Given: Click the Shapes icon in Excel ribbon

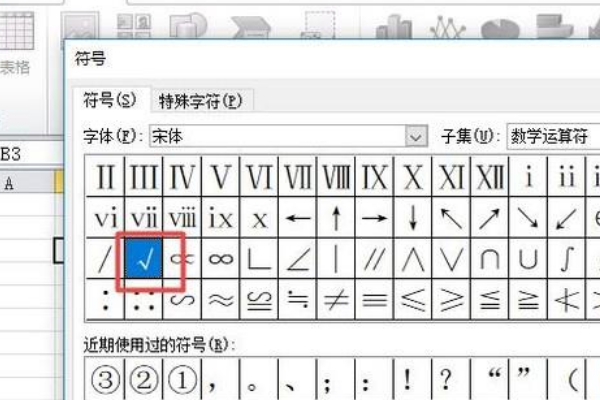Looking at the screenshot, I should 188,26.
